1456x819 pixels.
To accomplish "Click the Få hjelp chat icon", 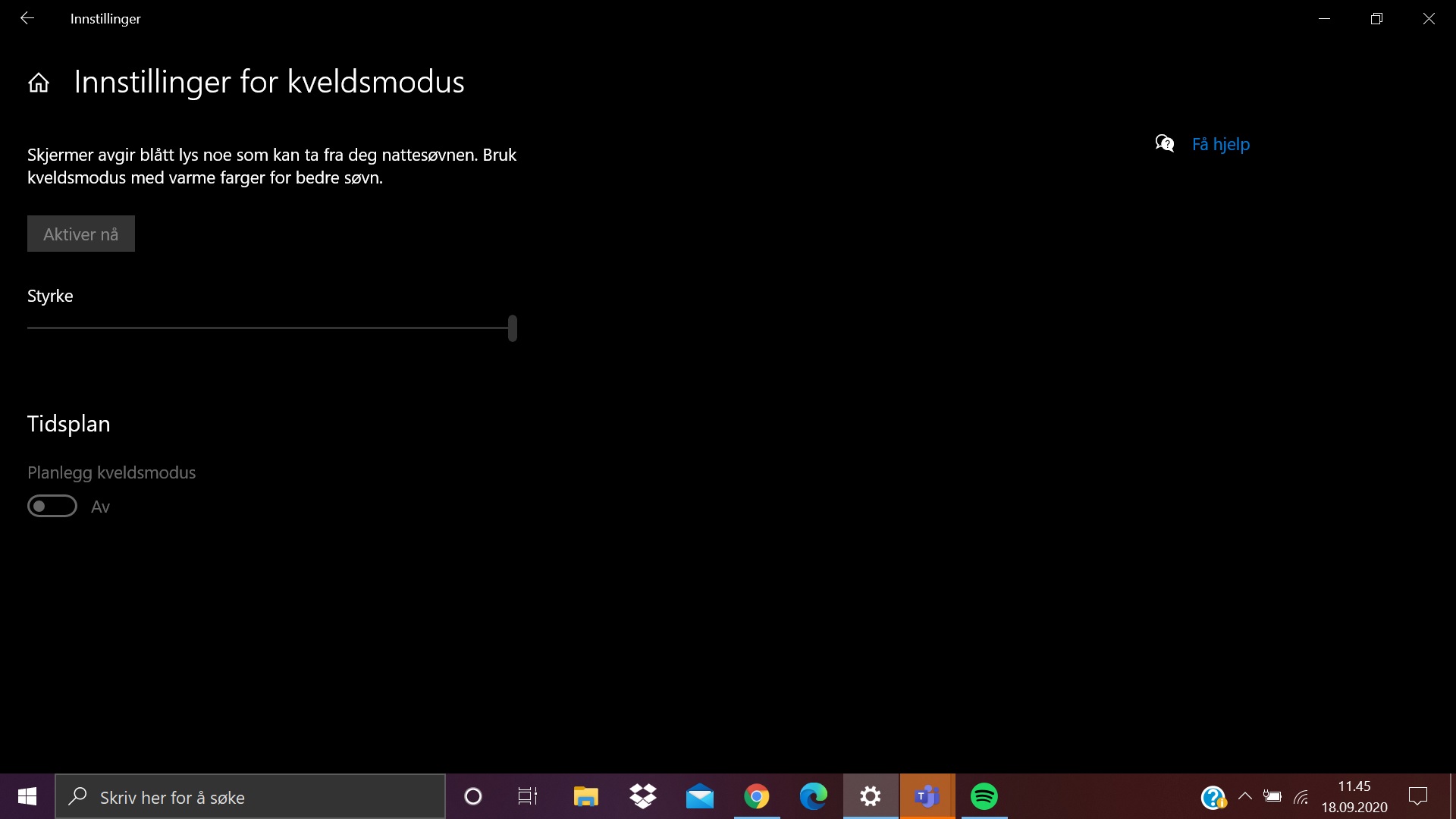I will pyautogui.click(x=1164, y=143).
